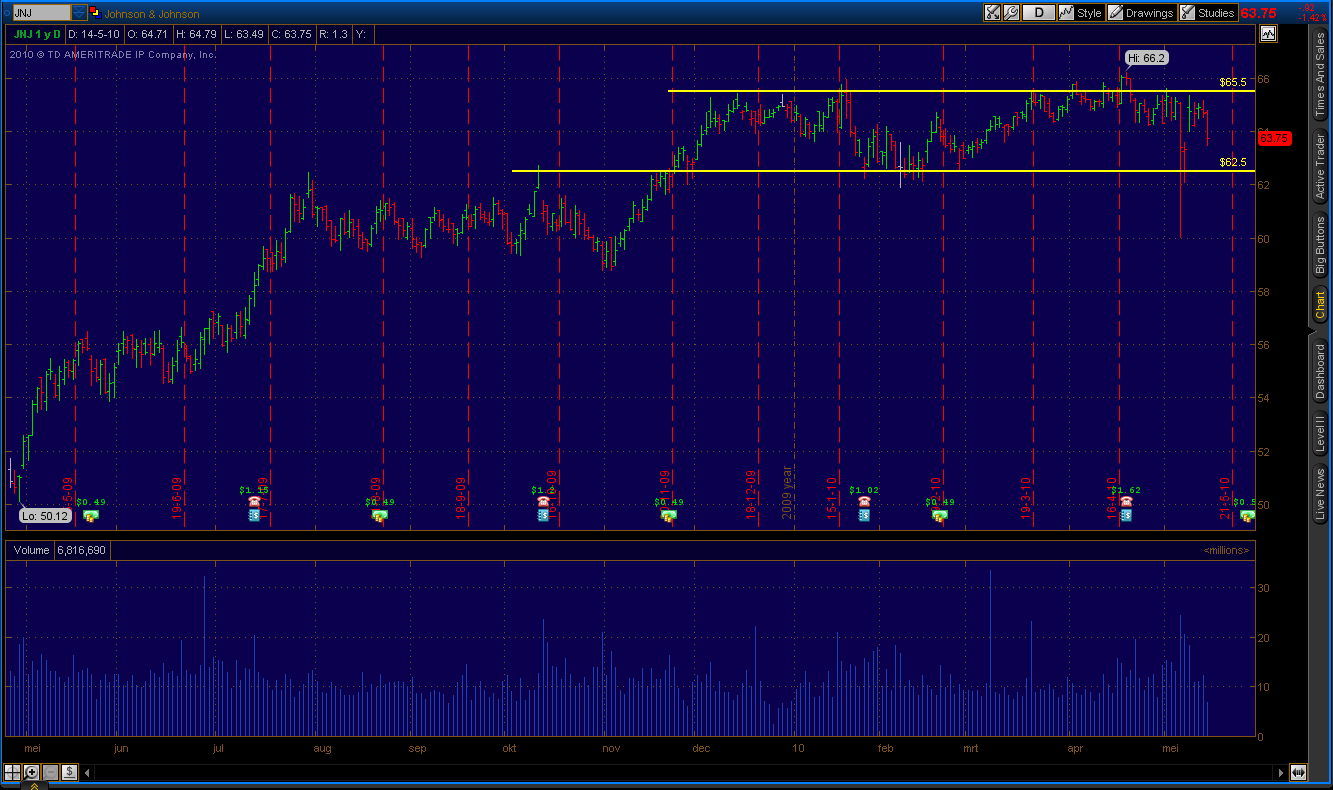1333x790 pixels.
Task: Select the dollar sign price-scale icon
Action: (x=69, y=772)
